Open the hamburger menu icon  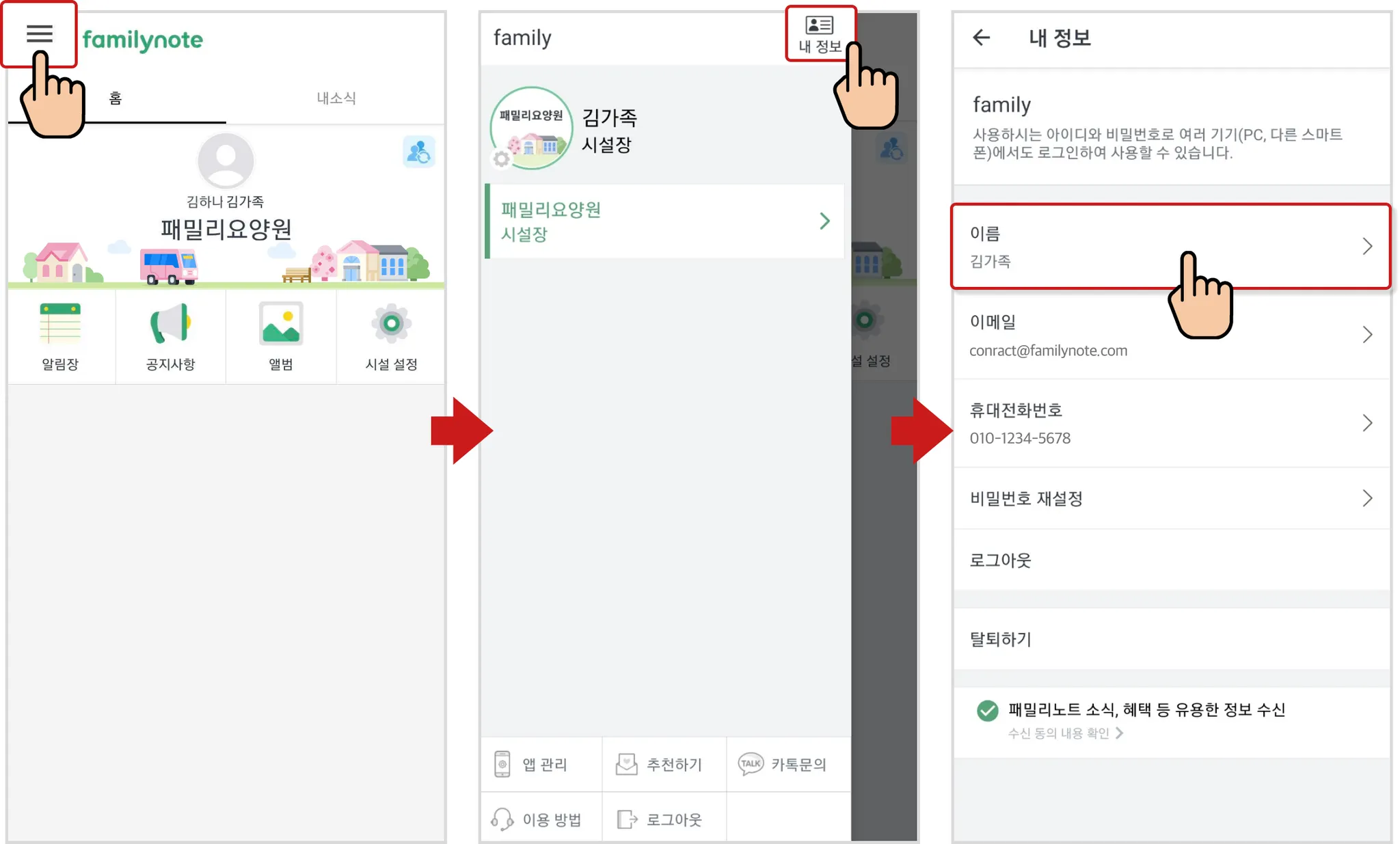click(39, 33)
